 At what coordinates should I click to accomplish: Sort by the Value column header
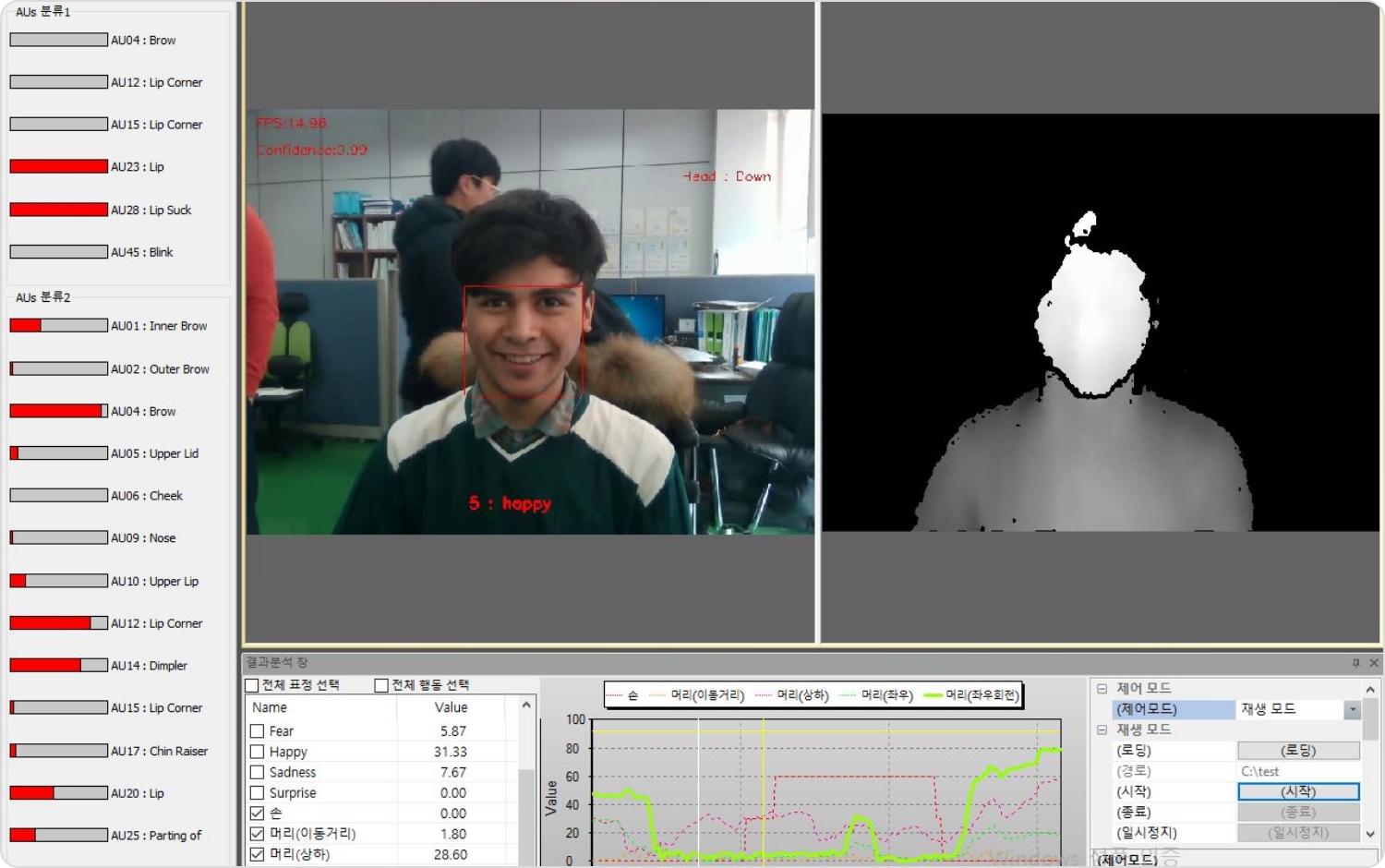coord(451,707)
